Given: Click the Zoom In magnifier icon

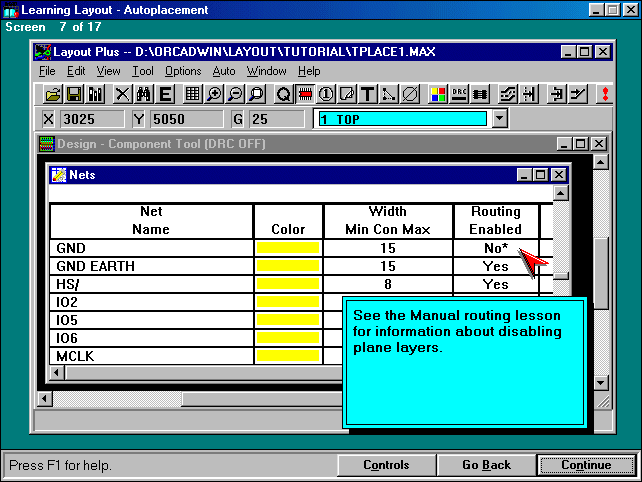Looking at the screenshot, I should [214, 94].
